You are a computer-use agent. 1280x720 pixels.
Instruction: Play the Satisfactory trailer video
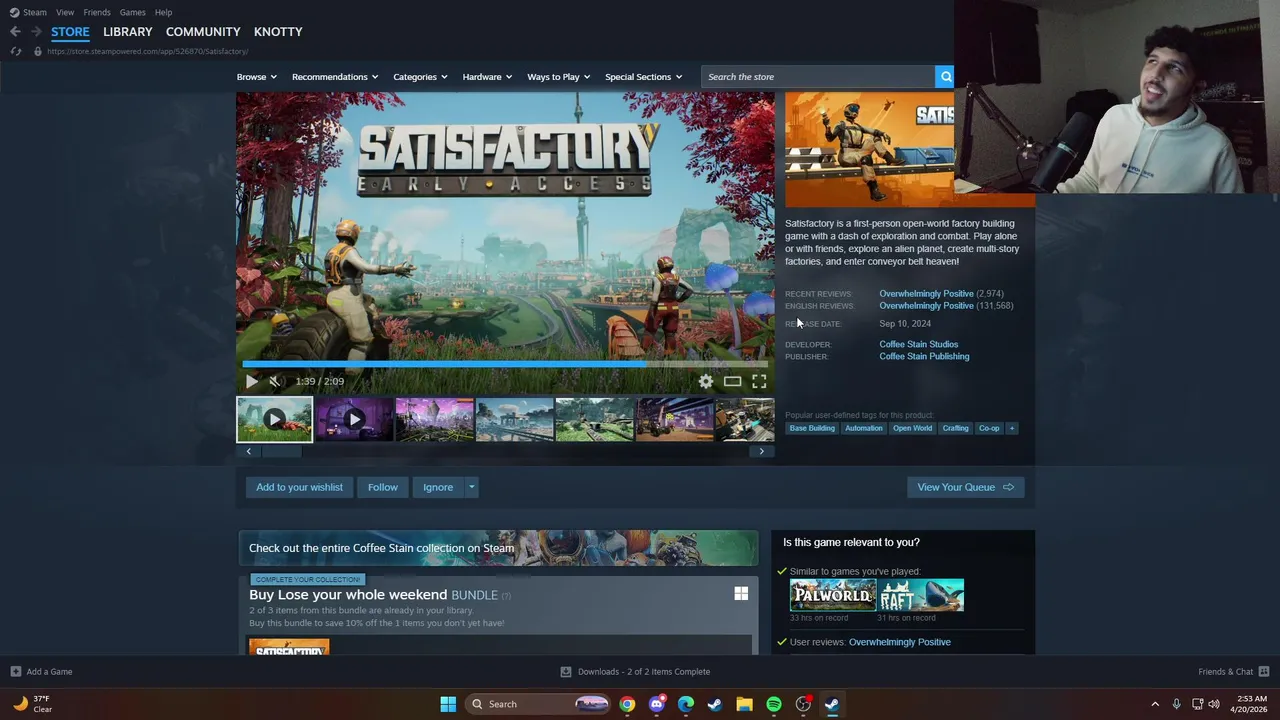(251, 381)
